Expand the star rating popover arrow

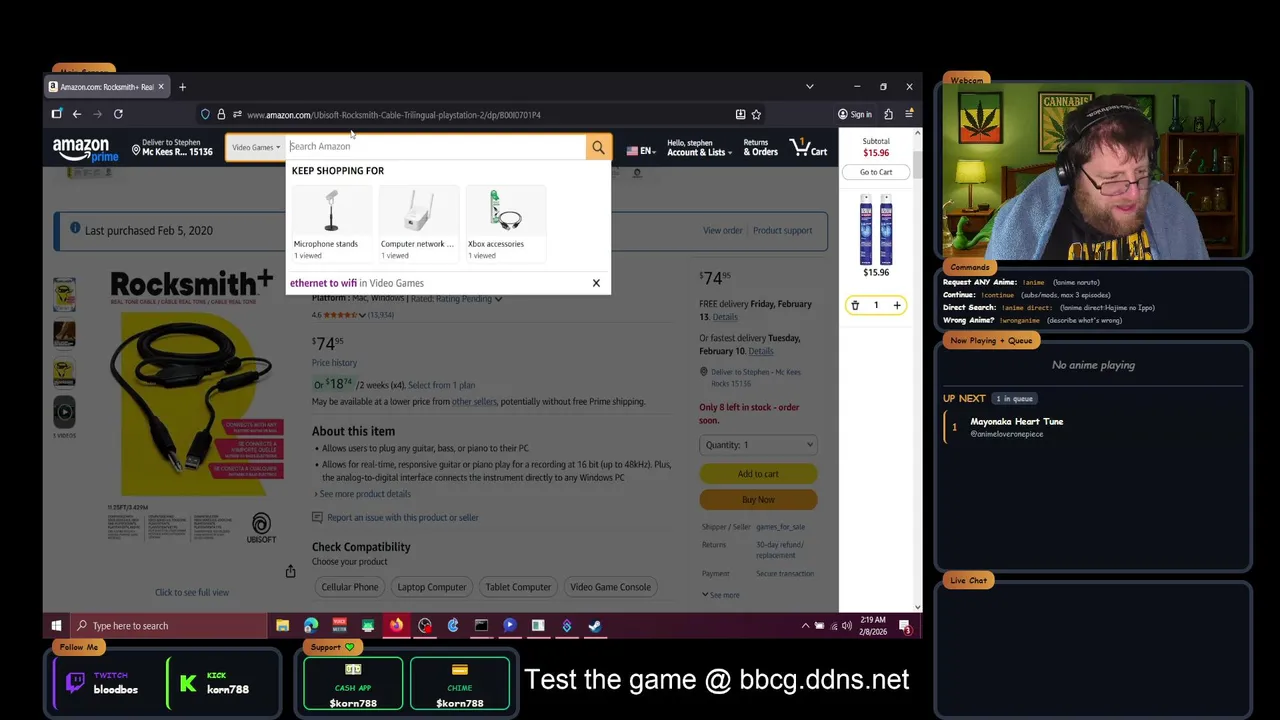pyautogui.click(x=362, y=315)
